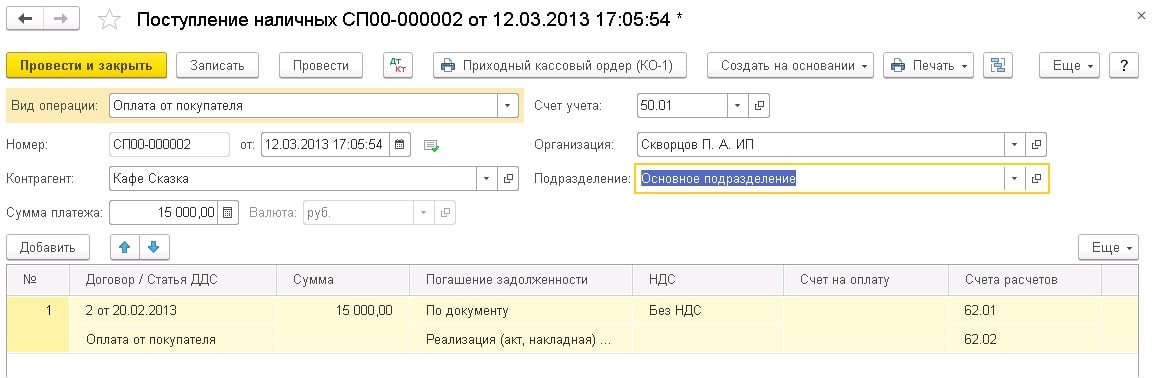Open calendar picker for document date
Image resolution: width=1152 pixels, height=378 pixels.
[399, 145]
